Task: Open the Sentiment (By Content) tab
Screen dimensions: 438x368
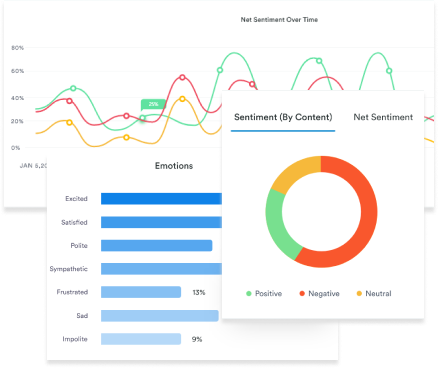Action: [x=283, y=117]
